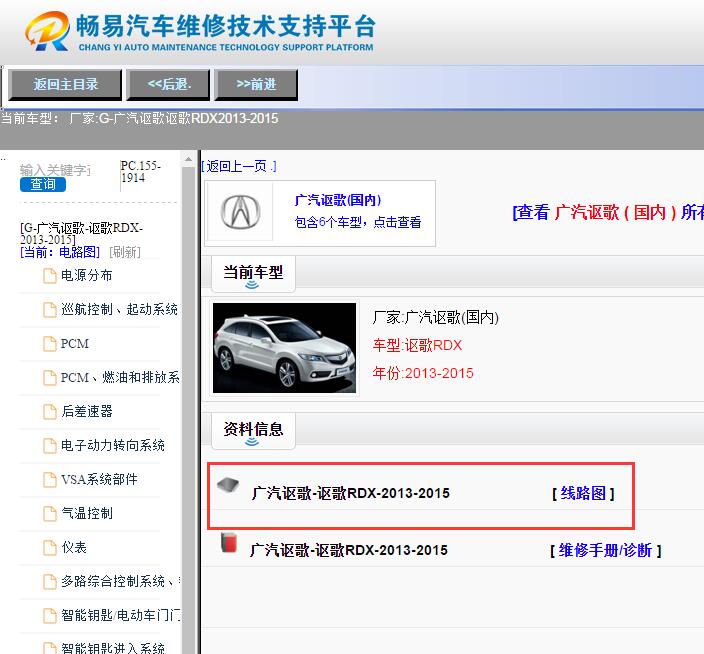Open the 维修手册/诊断 link
704x654 pixels.
606,550
